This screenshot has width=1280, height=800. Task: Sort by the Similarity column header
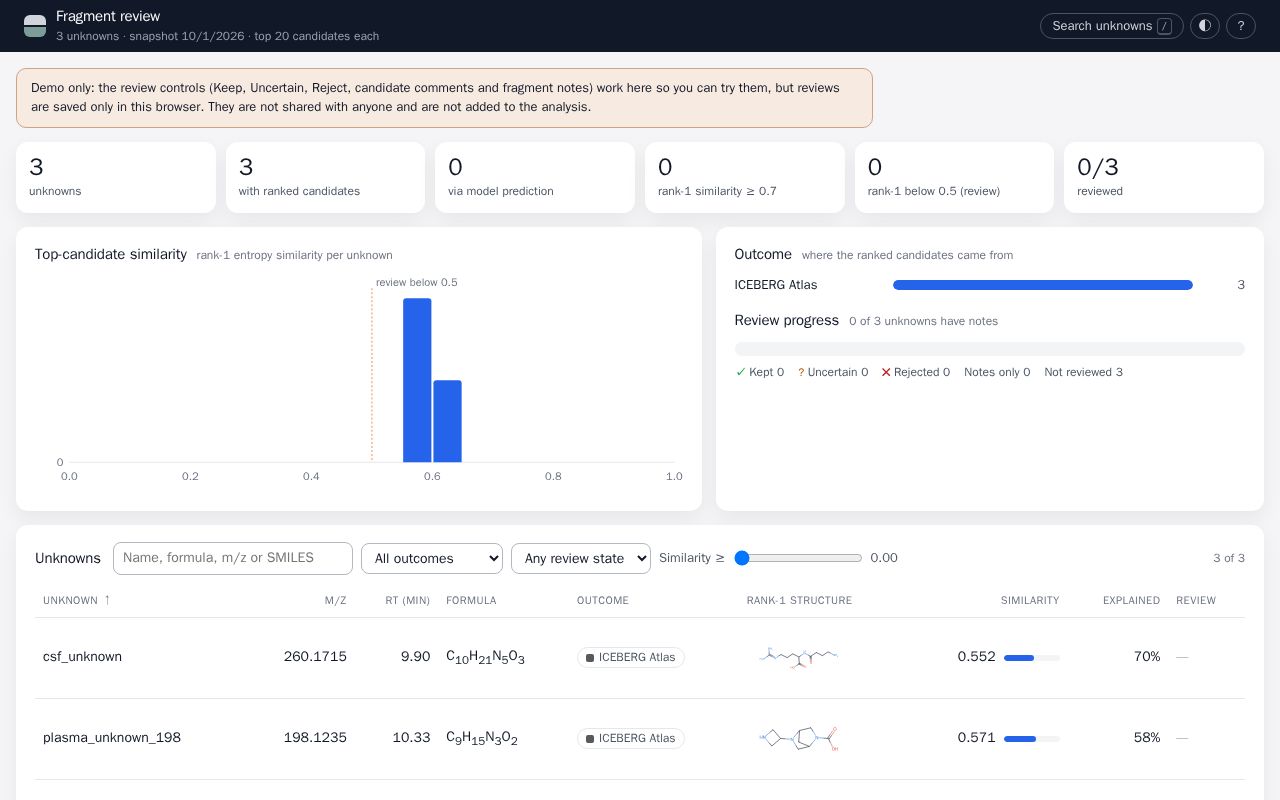pos(1030,600)
